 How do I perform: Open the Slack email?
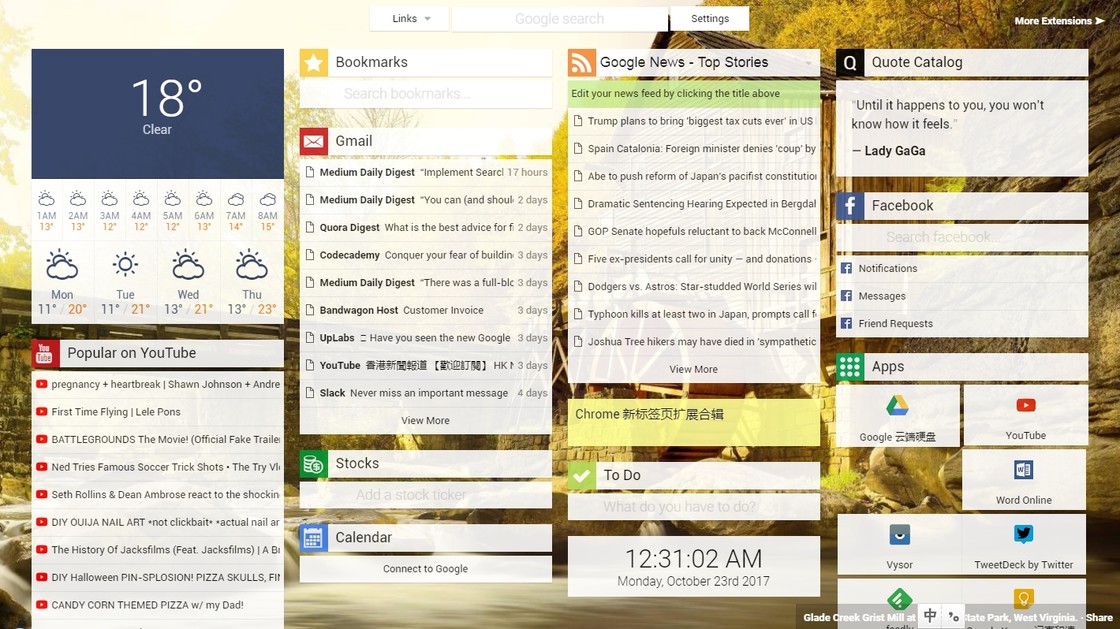[426, 393]
